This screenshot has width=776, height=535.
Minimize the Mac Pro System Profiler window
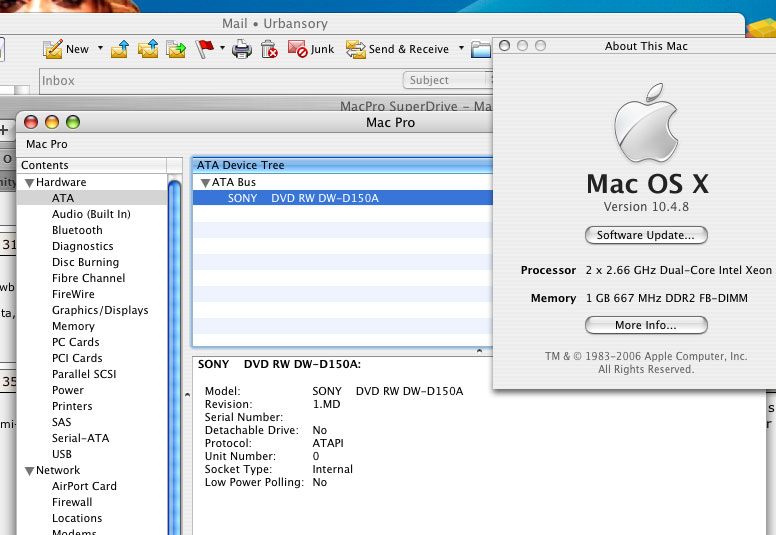click(52, 122)
